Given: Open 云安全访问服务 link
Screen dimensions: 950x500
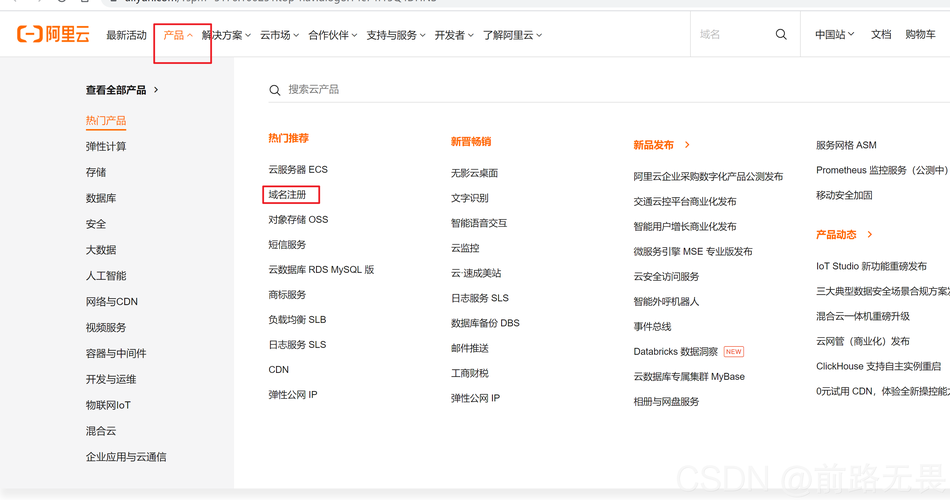Looking at the screenshot, I should point(666,276).
